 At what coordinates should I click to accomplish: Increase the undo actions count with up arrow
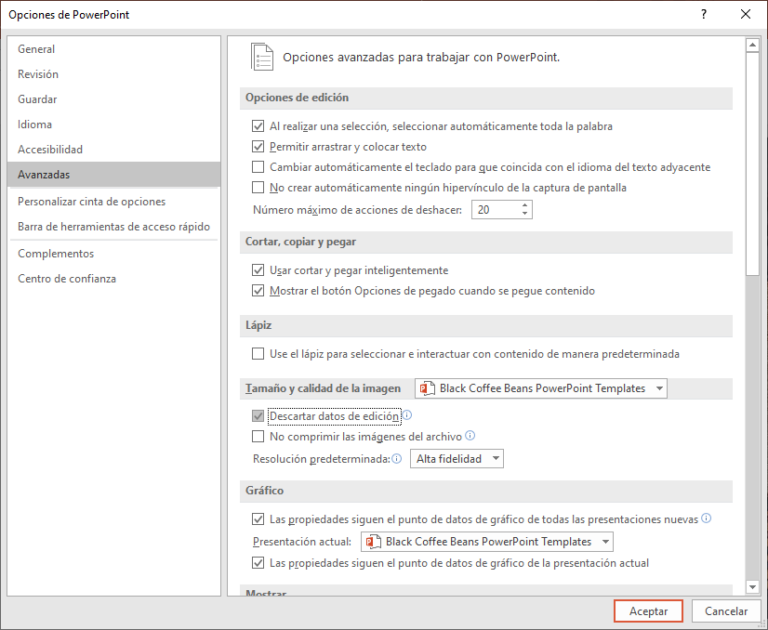click(x=526, y=205)
